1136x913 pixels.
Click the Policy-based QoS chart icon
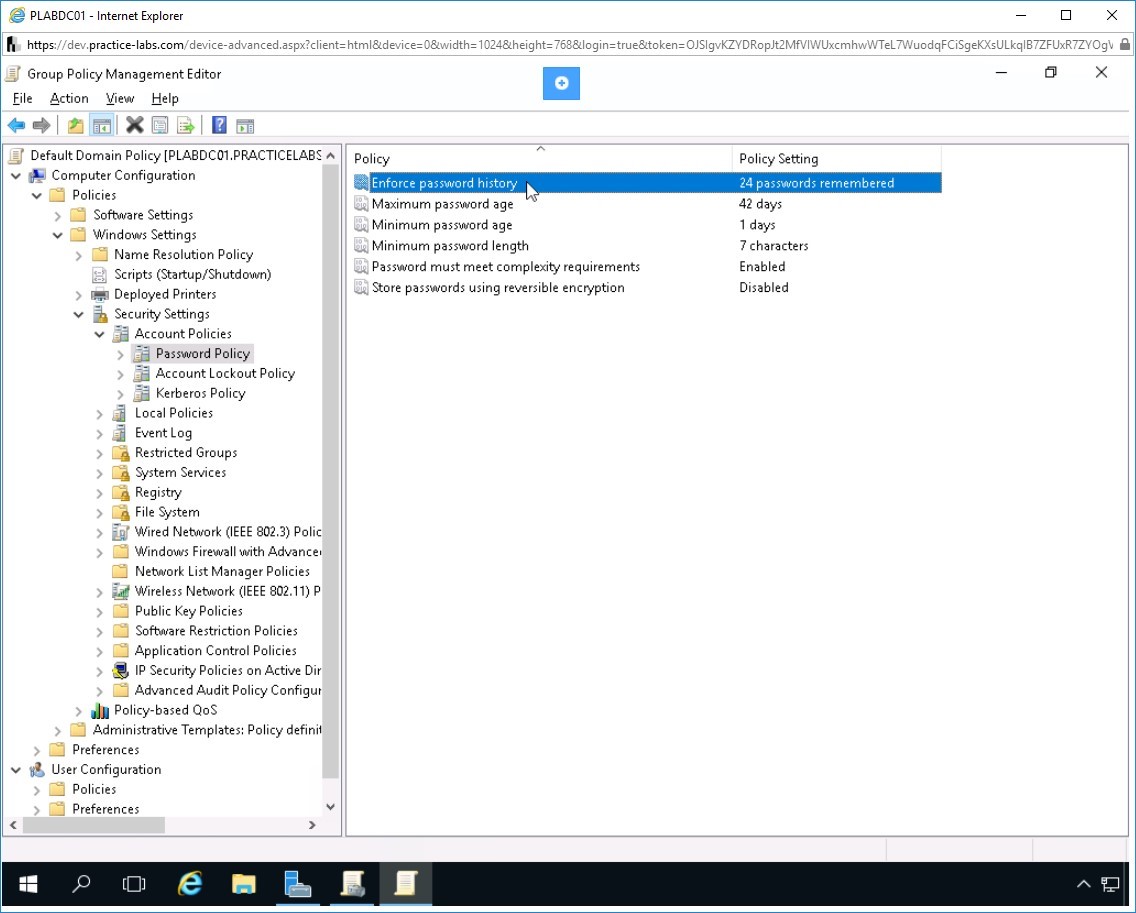(100, 711)
